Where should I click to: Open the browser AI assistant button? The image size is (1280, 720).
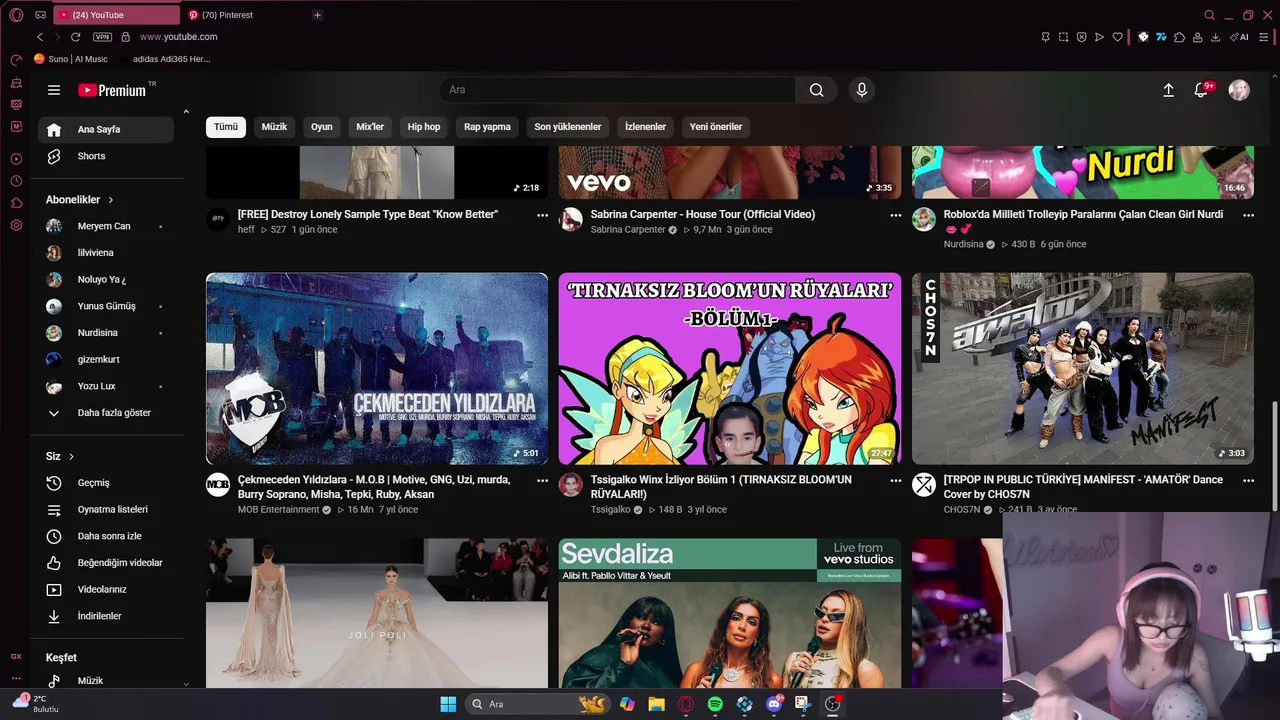point(1240,37)
